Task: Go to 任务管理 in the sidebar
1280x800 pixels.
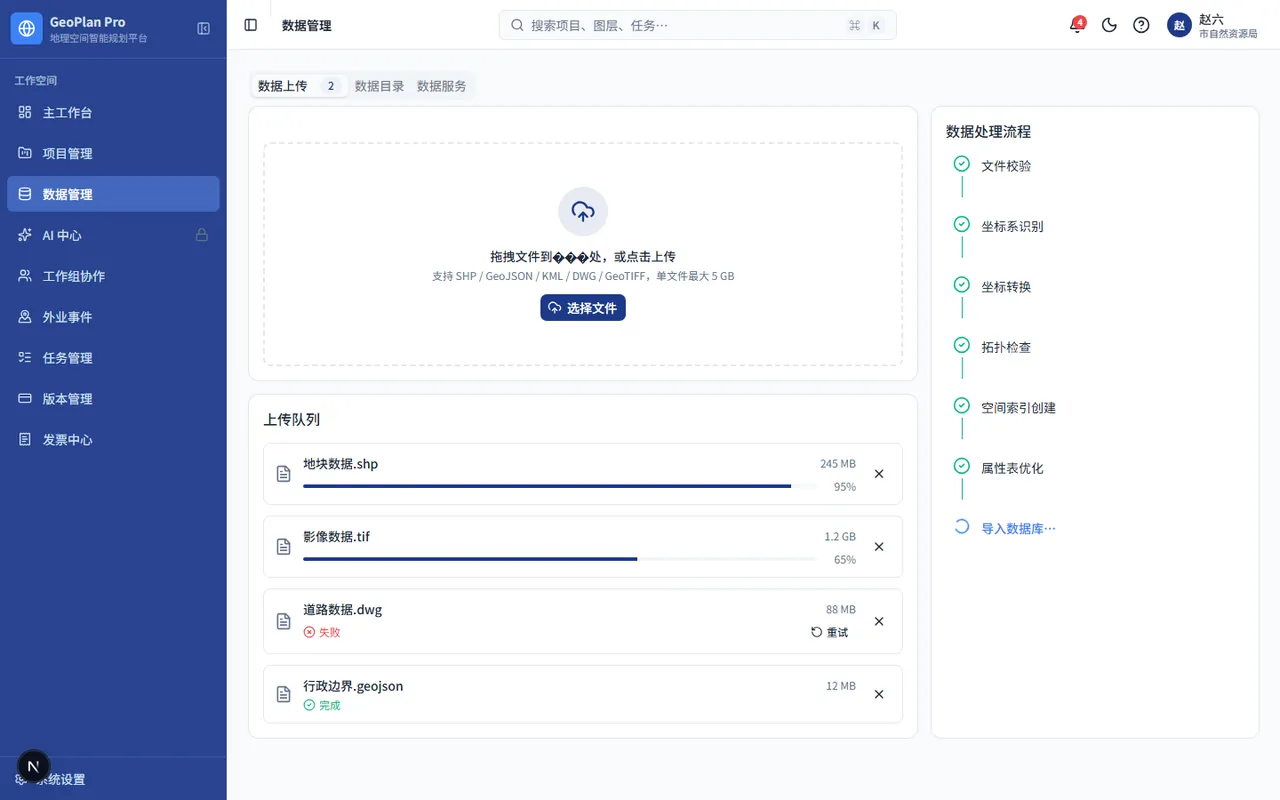Action: 113,358
